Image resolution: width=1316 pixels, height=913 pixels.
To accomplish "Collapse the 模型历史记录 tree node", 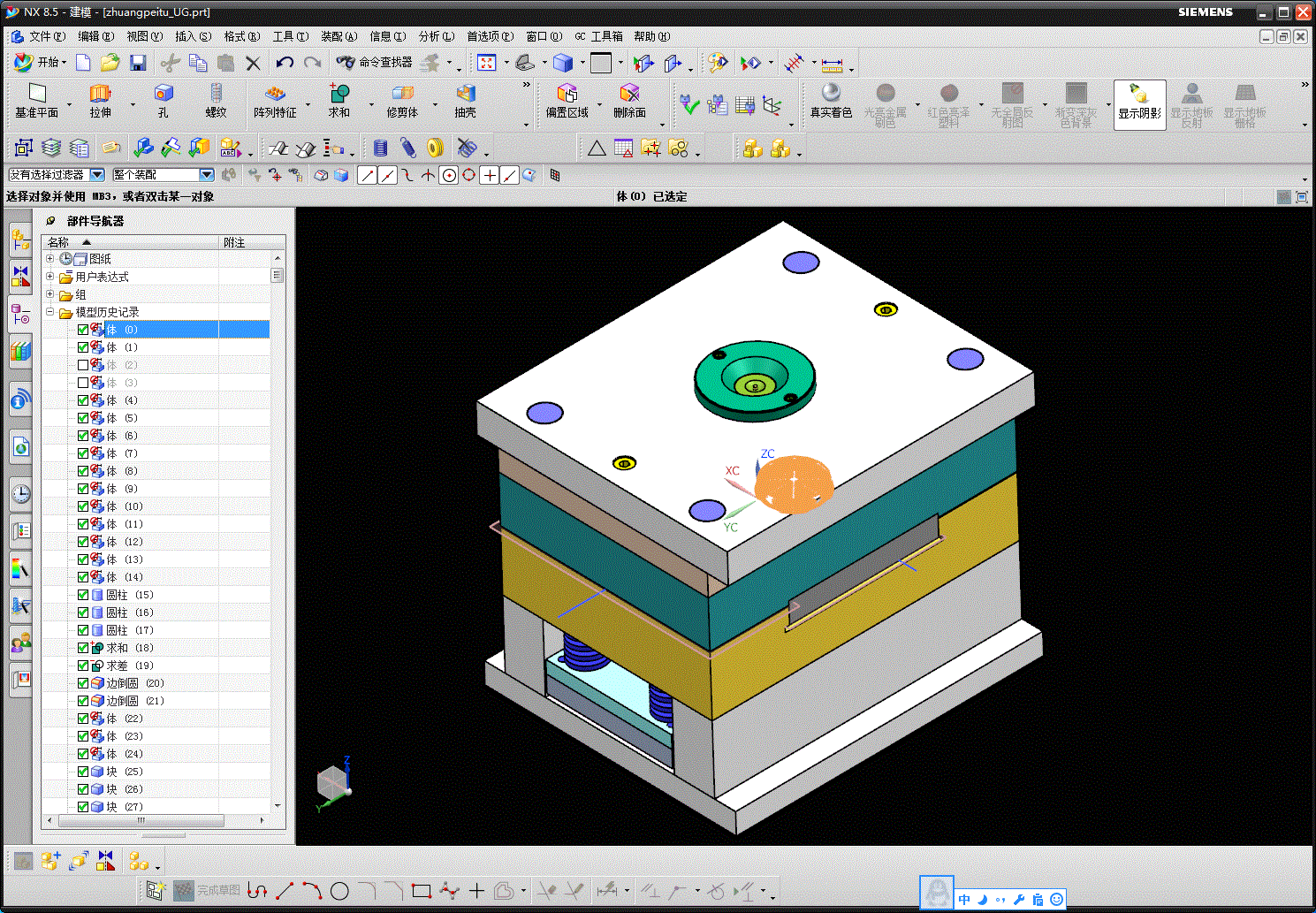I will click(x=50, y=312).
